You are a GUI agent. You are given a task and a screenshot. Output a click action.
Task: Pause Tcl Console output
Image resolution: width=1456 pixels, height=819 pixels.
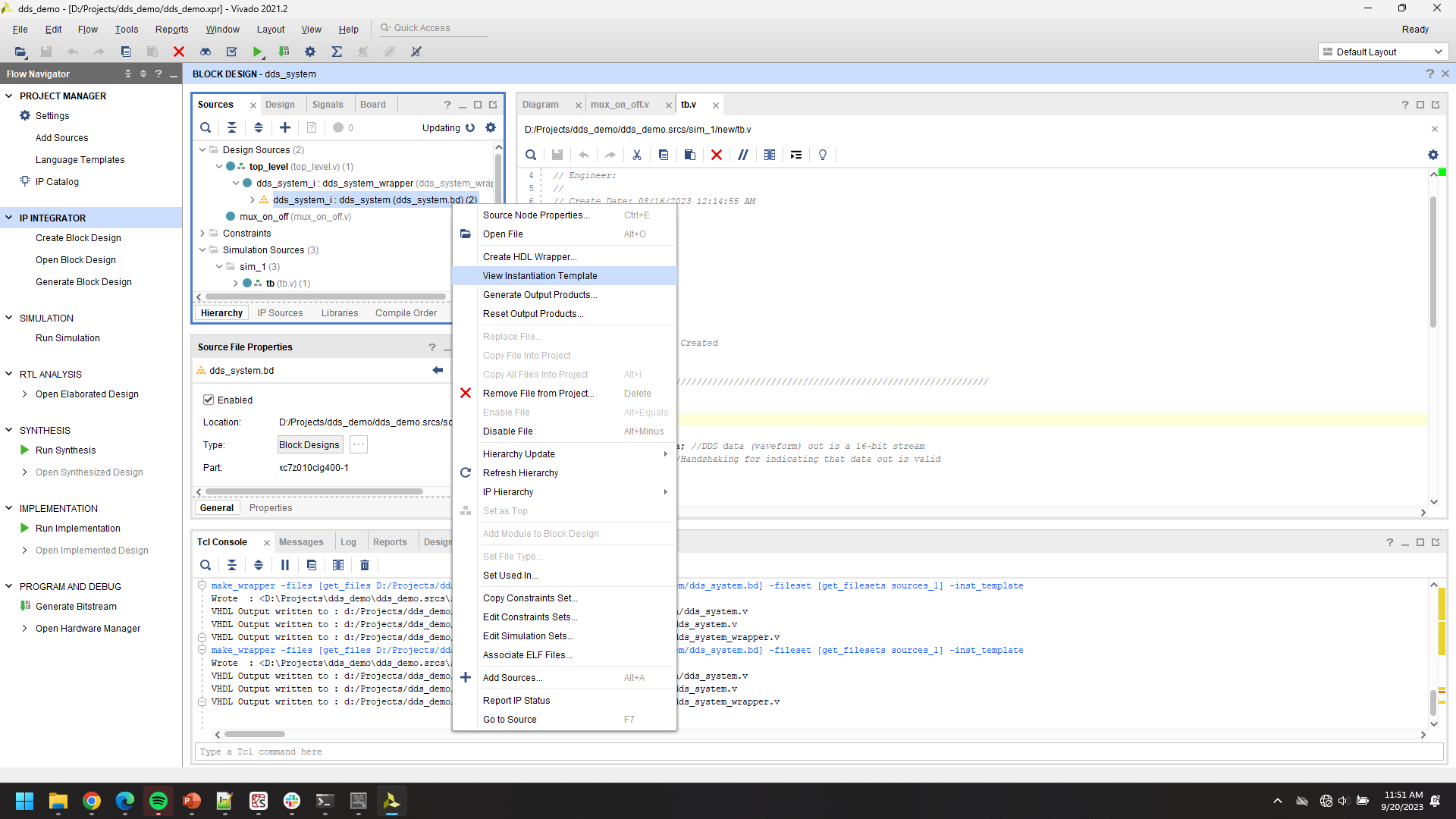(285, 565)
